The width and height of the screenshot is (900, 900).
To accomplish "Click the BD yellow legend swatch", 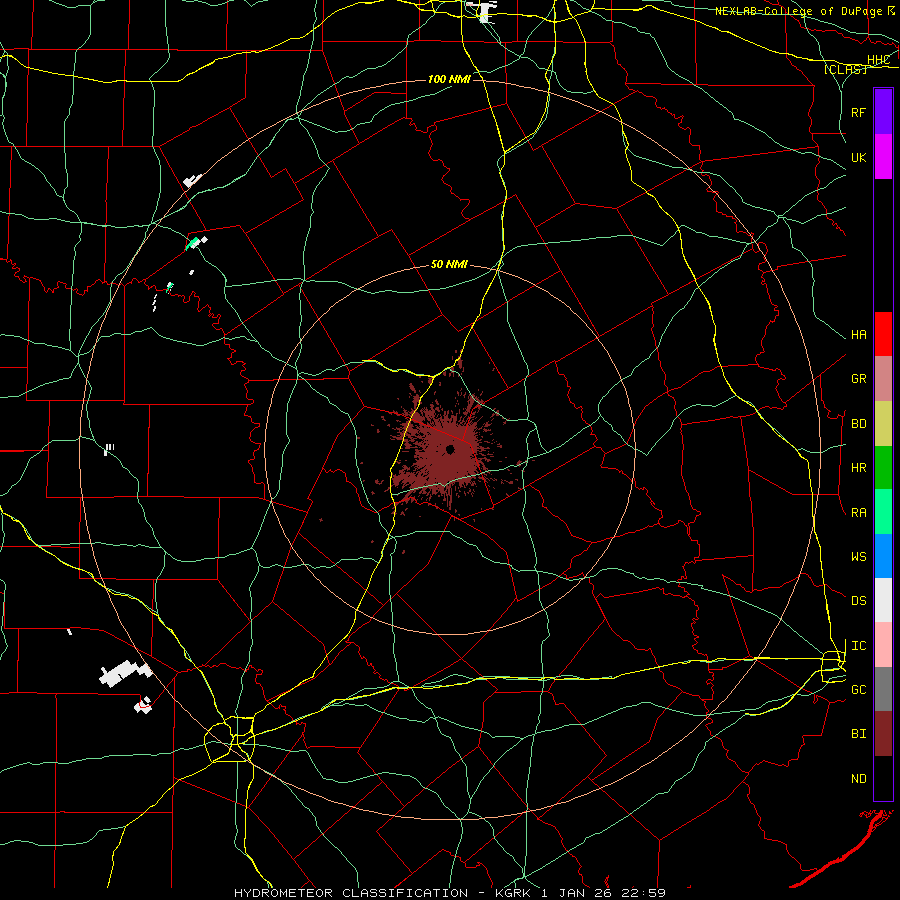I will coord(883,424).
